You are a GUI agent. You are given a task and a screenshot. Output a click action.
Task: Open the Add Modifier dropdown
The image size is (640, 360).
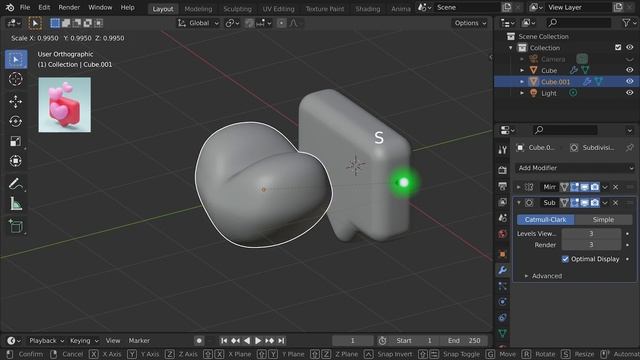tap(575, 168)
